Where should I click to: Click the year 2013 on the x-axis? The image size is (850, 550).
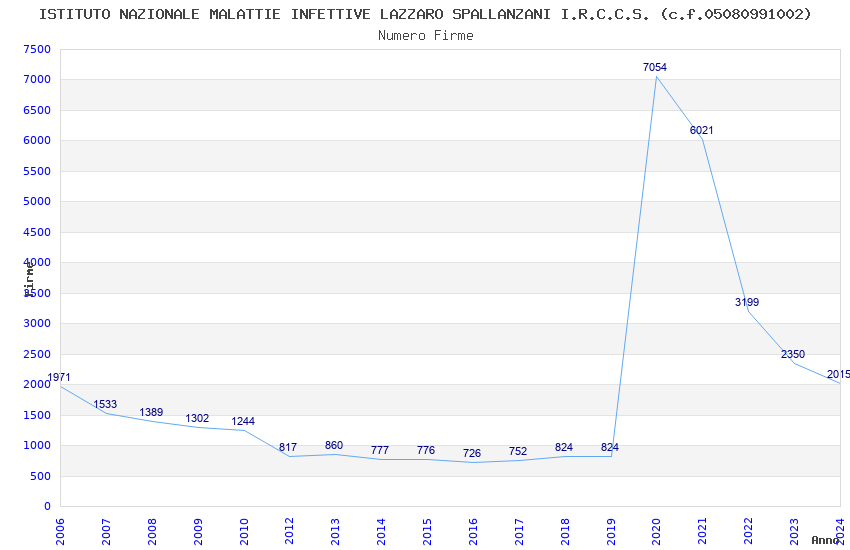coord(336,532)
